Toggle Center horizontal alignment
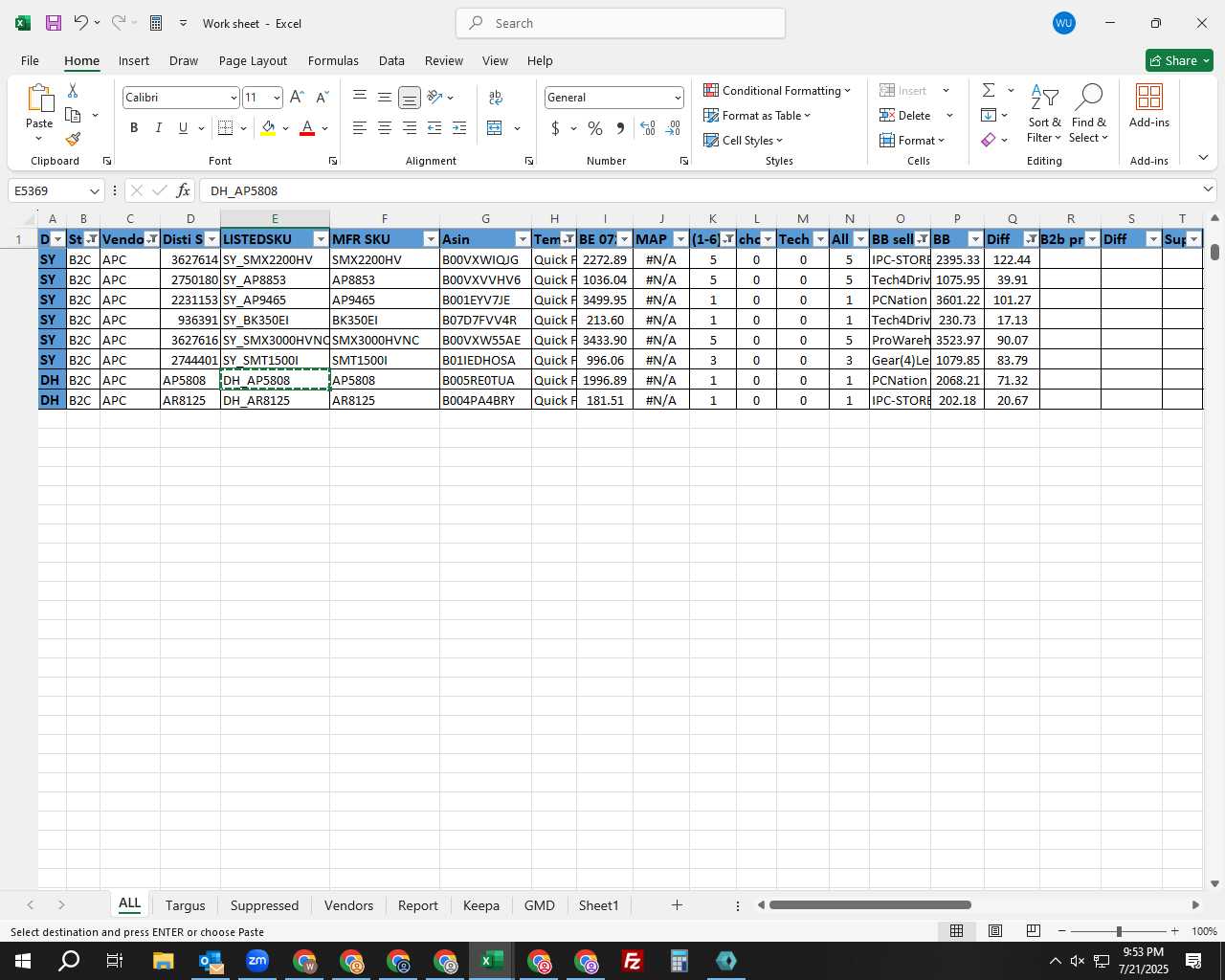Image resolution: width=1225 pixels, height=980 pixels. [x=385, y=128]
